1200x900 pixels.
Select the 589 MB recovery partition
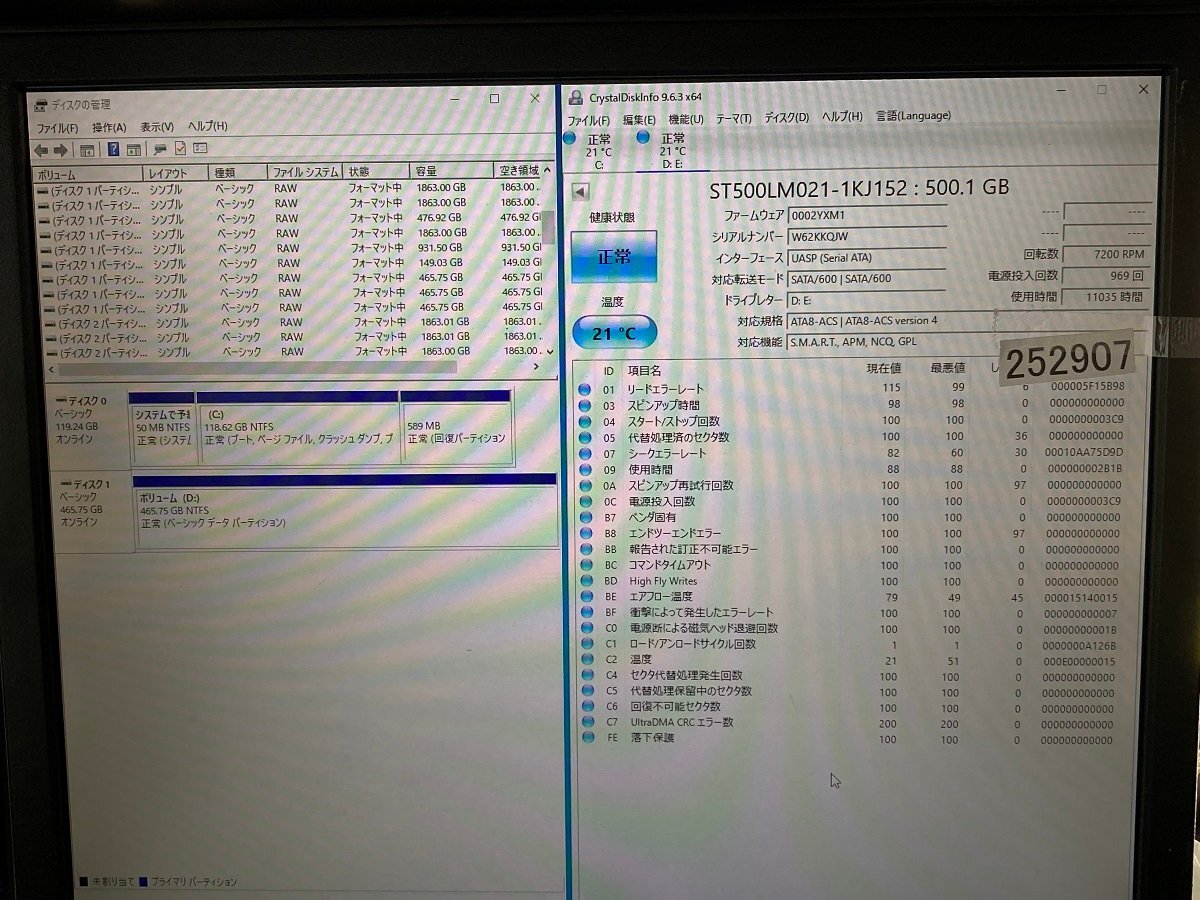click(456, 425)
